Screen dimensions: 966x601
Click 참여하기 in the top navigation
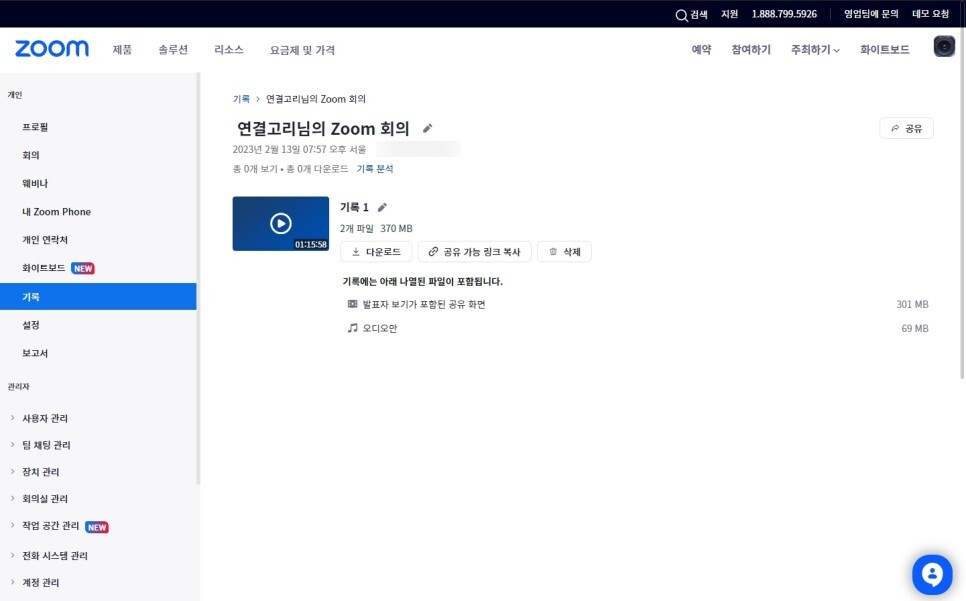point(751,50)
